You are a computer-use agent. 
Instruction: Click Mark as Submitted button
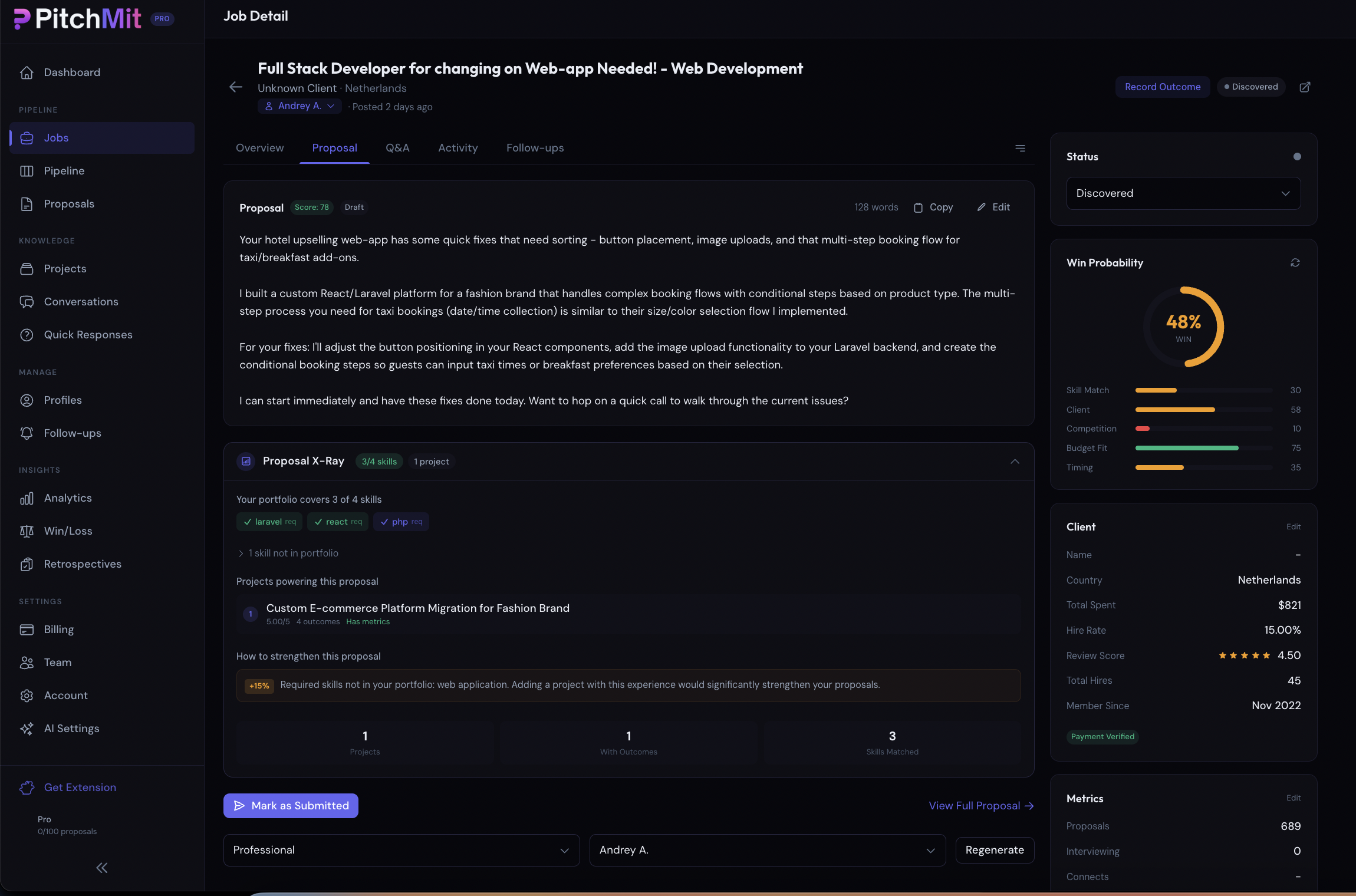coord(291,806)
